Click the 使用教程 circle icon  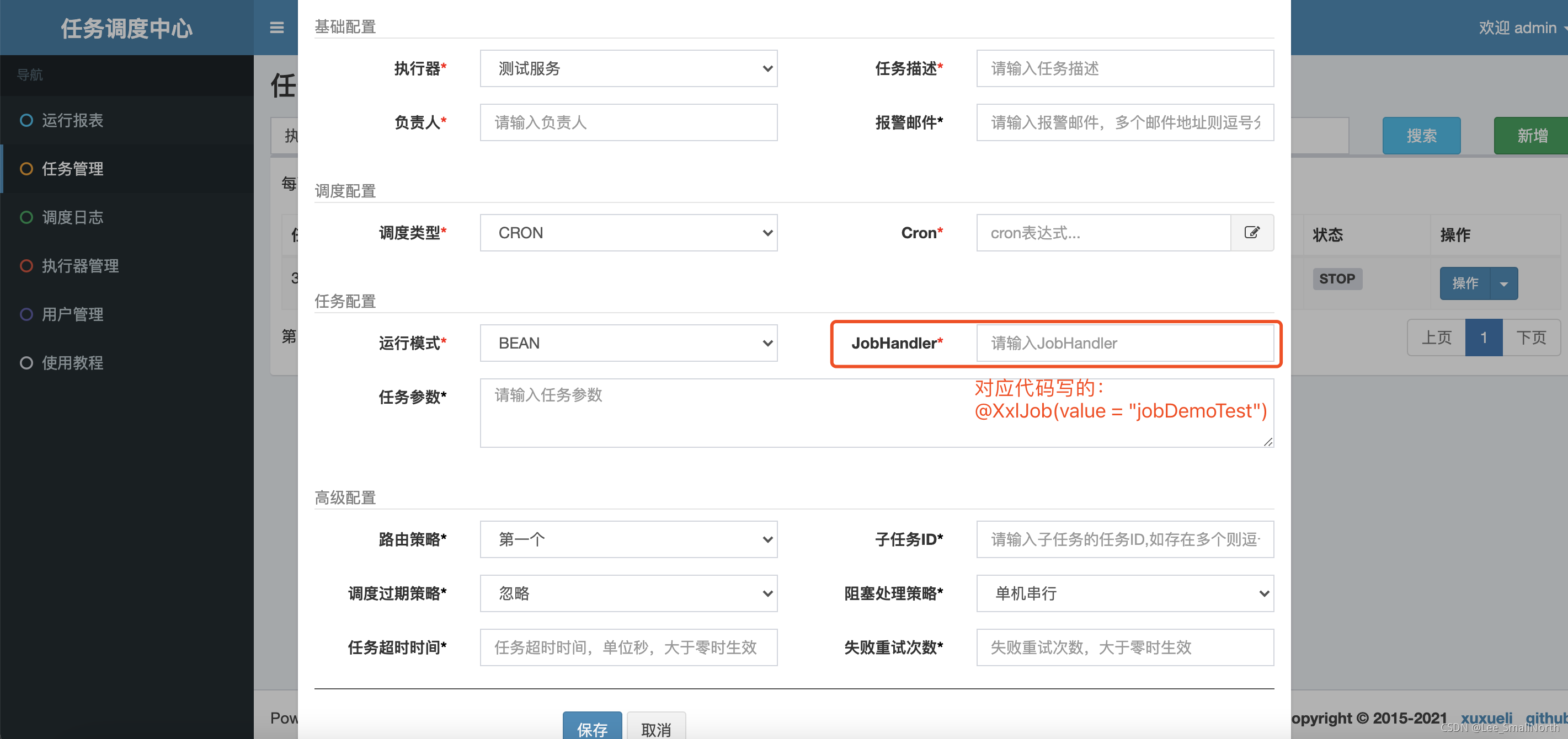tap(26, 363)
